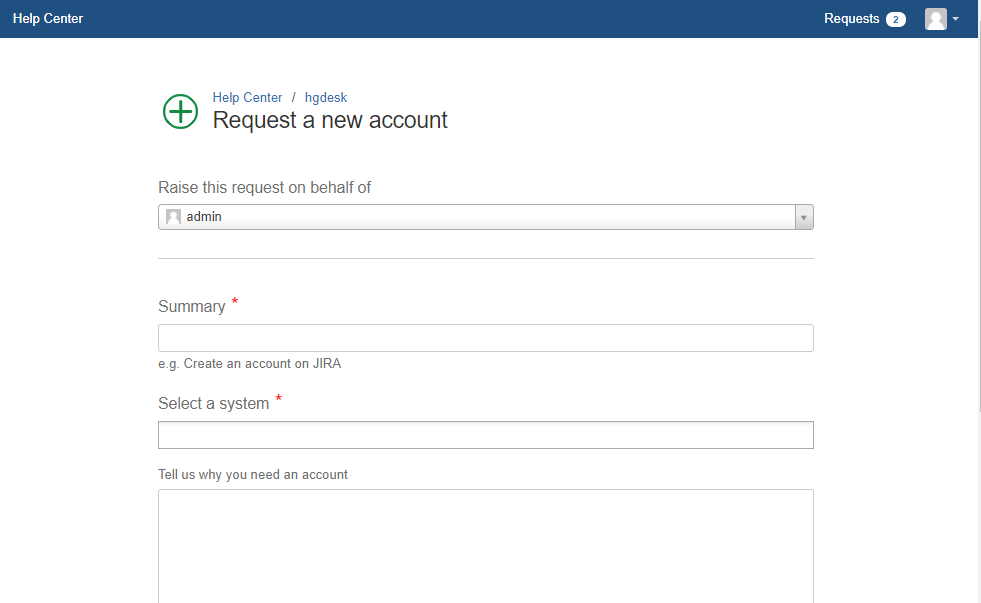Screen dimensions: 981x603
Task: Click the Raise this request on behalf of label
Action: pyautogui.click(x=264, y=188)
